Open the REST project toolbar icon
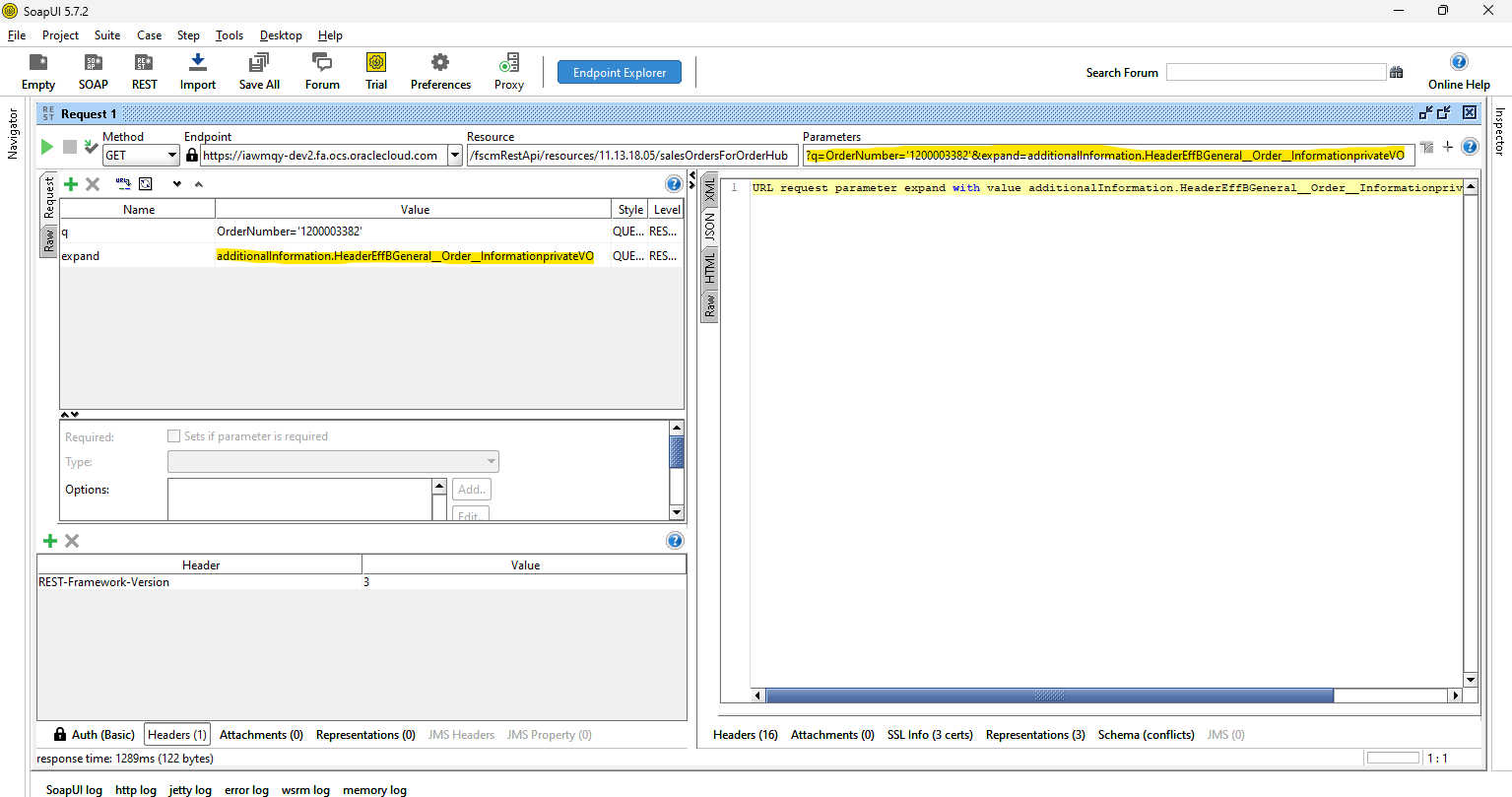This screenshot has height=797, width=1512. pos(145,72)
